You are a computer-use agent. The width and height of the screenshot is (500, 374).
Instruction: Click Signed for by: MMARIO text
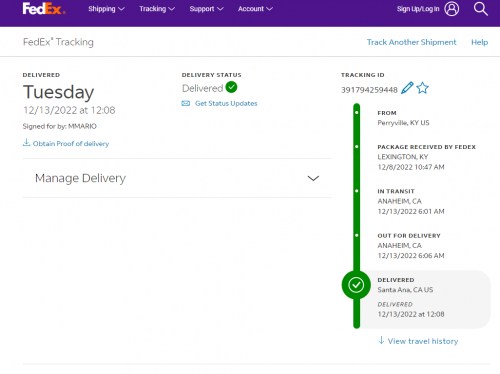click(60, 126)
